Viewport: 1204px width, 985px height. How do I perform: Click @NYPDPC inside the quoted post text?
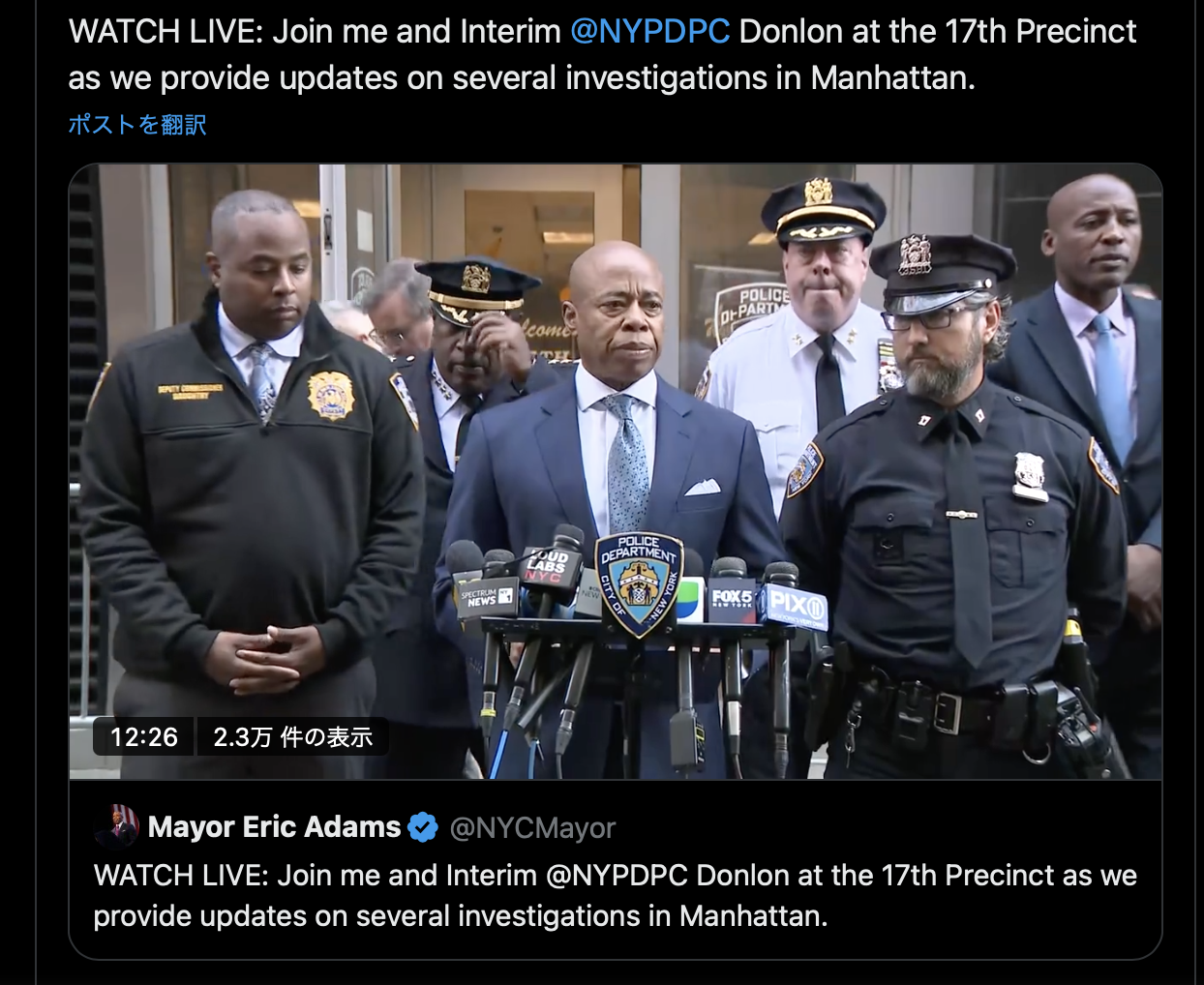[617, 876]
